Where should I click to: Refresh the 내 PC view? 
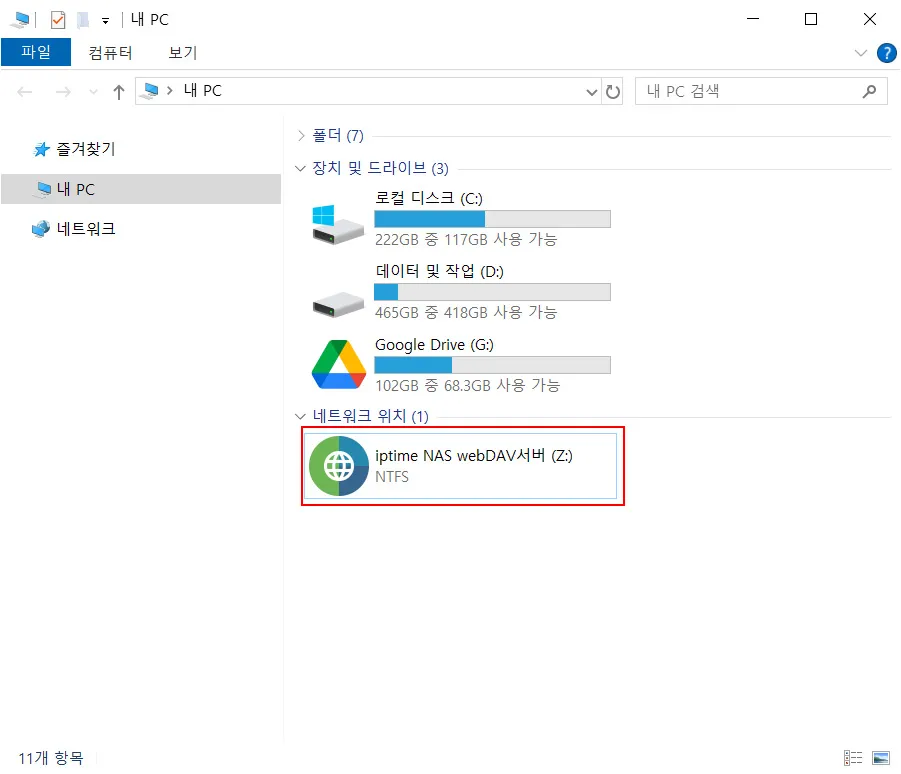(613, 92)
